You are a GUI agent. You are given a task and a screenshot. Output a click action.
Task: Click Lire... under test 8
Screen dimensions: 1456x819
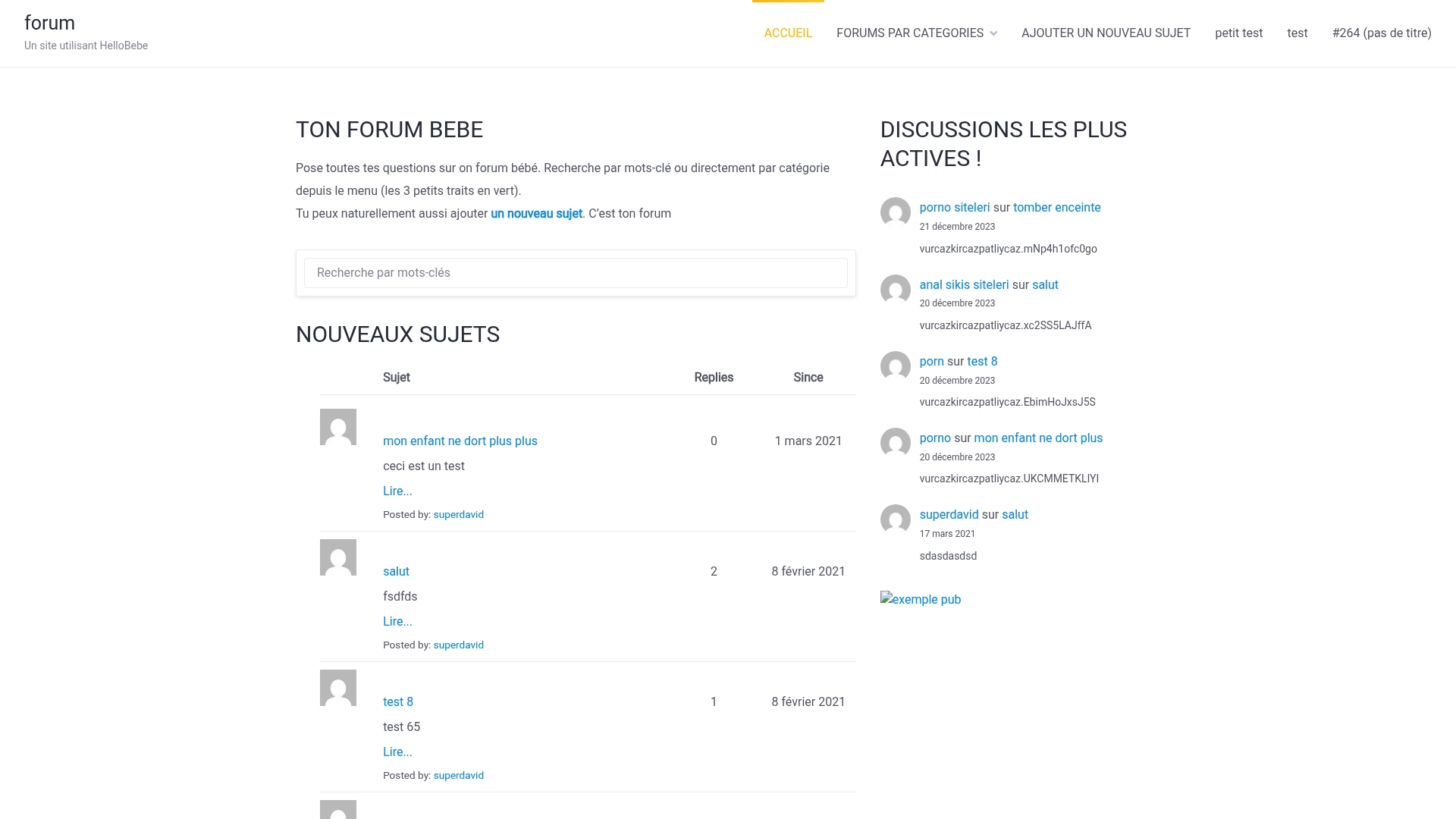(x=397, y=752)
